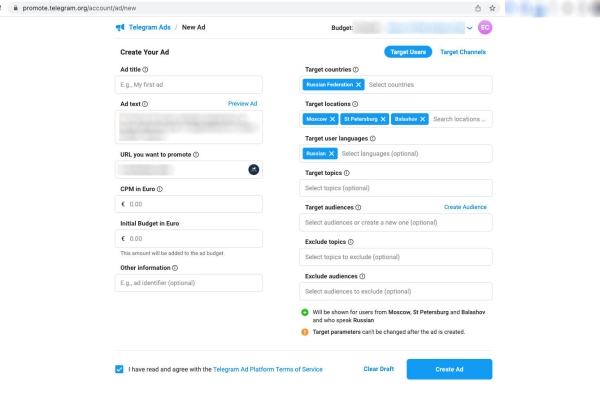Click the New Ad breadcrumb text
The width and height of the screenshot is (600, 401).
coord(194,28)
